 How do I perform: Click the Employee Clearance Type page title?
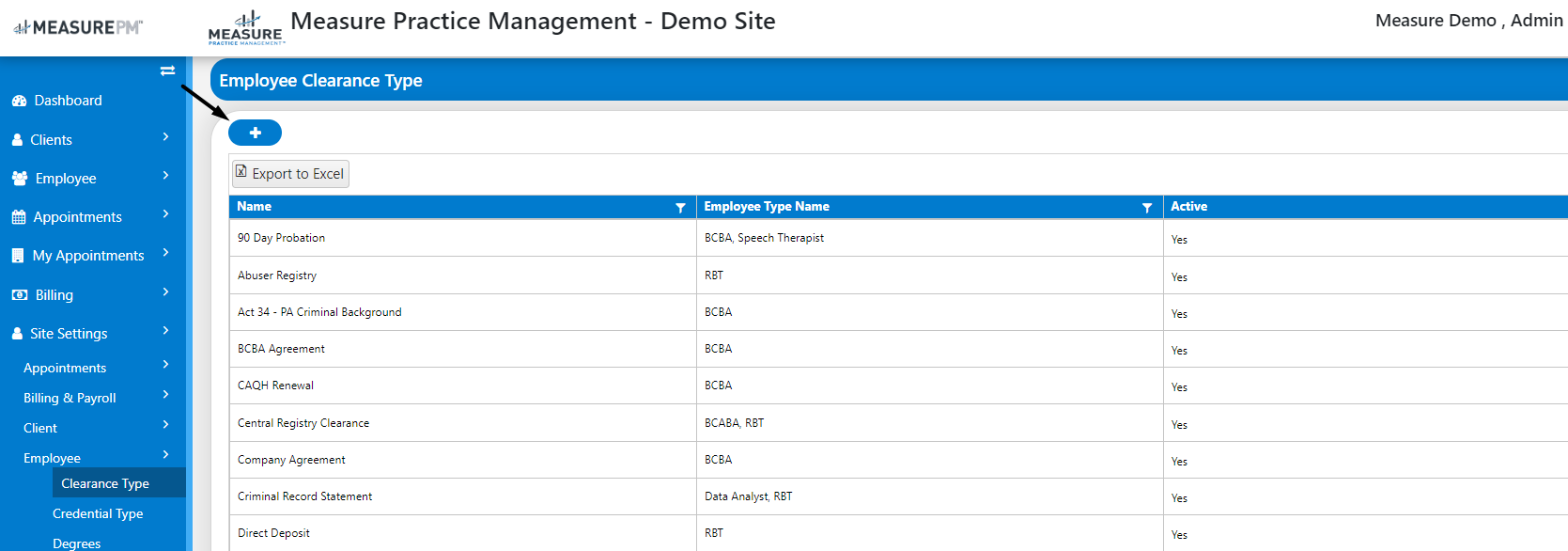point(320,81)
